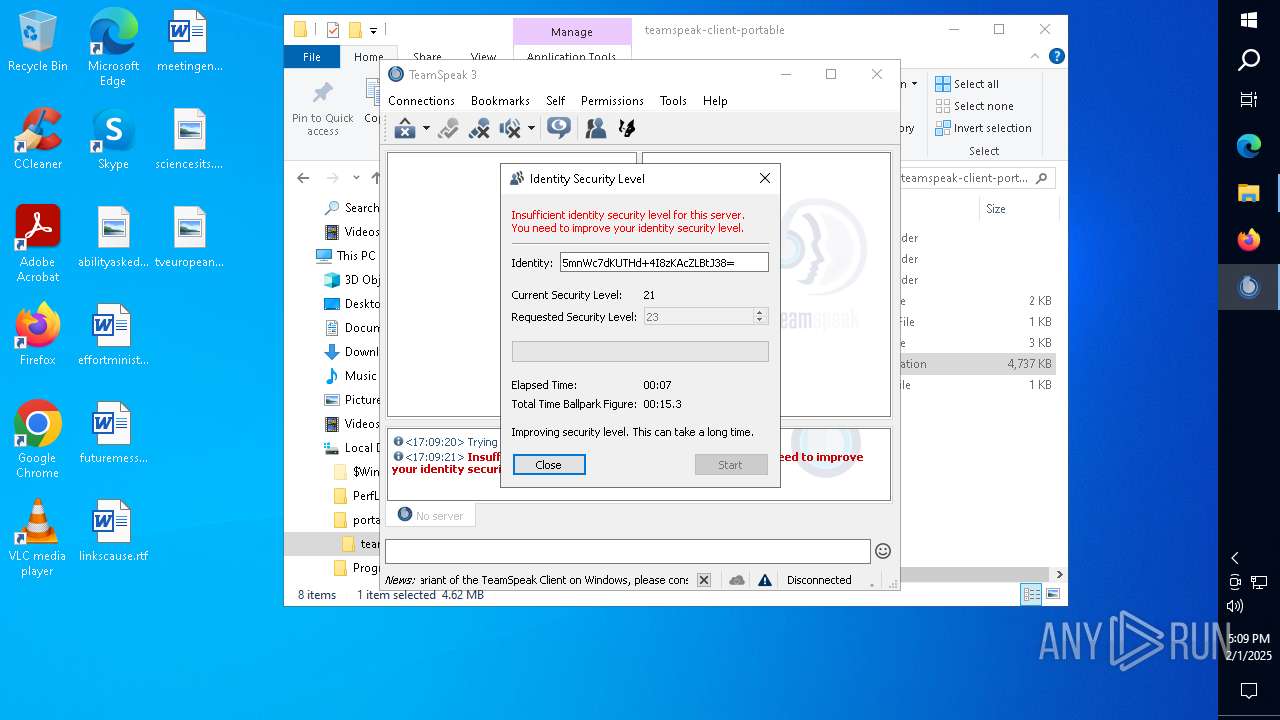Open the notification center icon
The height and width of the screenshot is (720, 1280).
[x=1249, y=690]
